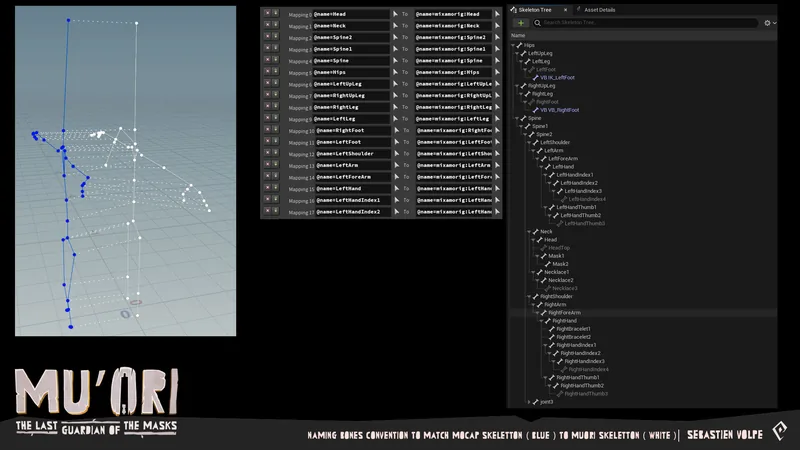Viewport: 800px width, 450px height.
Task: Remove Mapping 13 with its X icon
Action: 267,164
